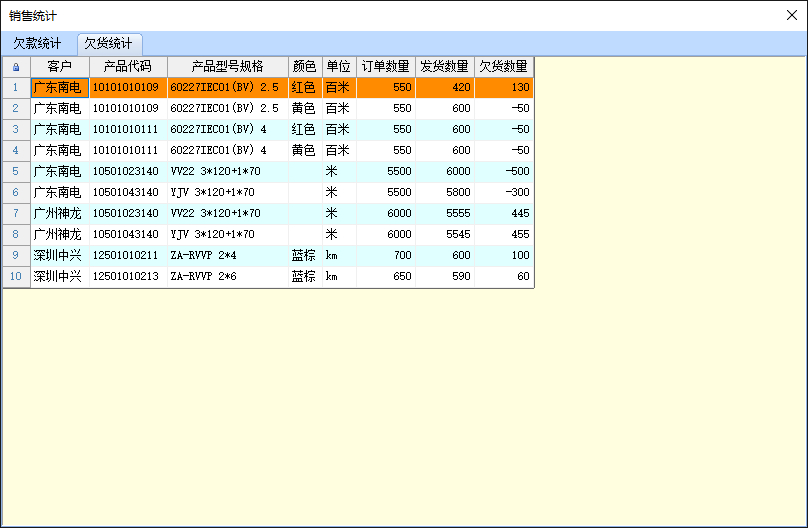Select the 深圳中兴 cell in row 9

59,255
